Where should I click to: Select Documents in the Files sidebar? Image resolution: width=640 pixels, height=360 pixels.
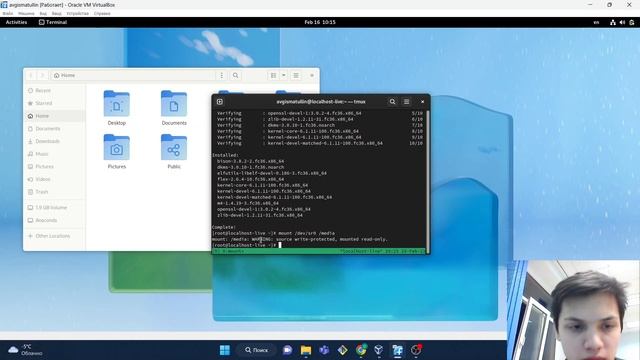(55, 129)
